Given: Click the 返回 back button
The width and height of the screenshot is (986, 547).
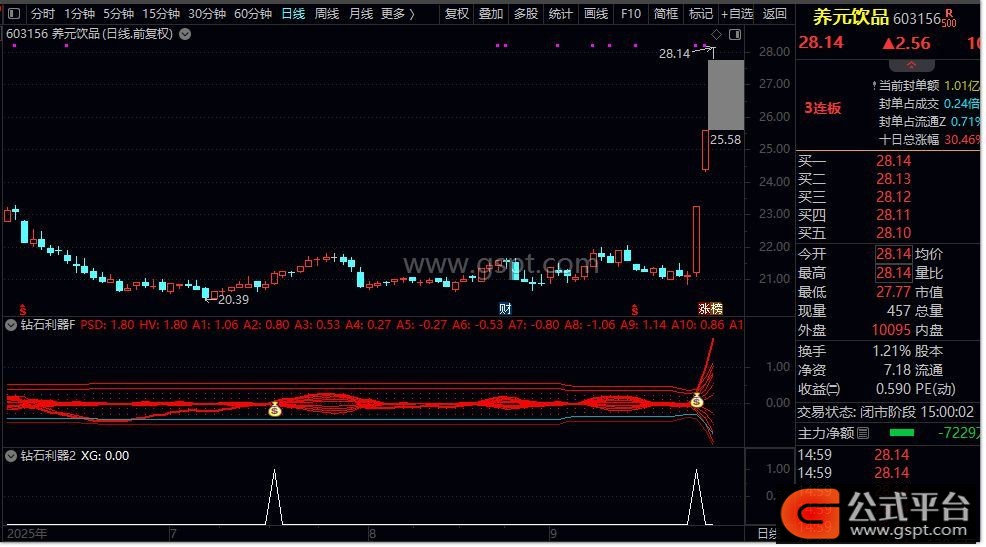Looking at the screenshot, I should tap(774, 13).
